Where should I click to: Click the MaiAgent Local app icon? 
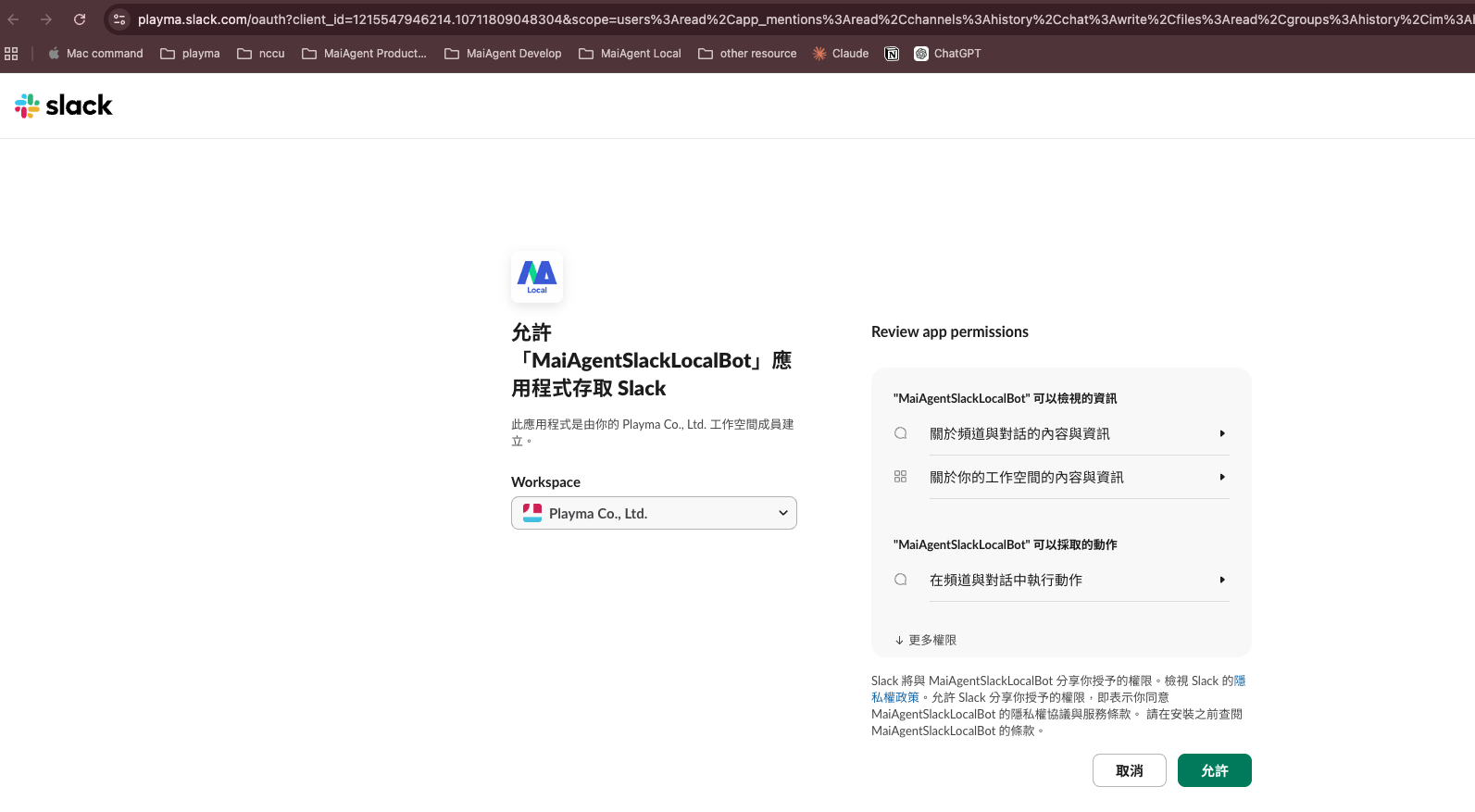tap(537, 276)
